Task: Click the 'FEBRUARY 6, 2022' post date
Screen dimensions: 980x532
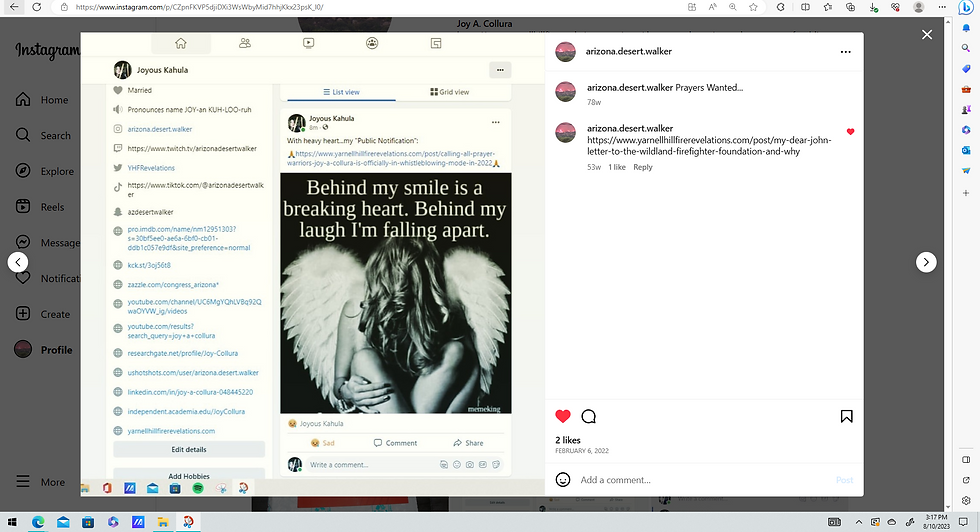Action: pos(581,451)
